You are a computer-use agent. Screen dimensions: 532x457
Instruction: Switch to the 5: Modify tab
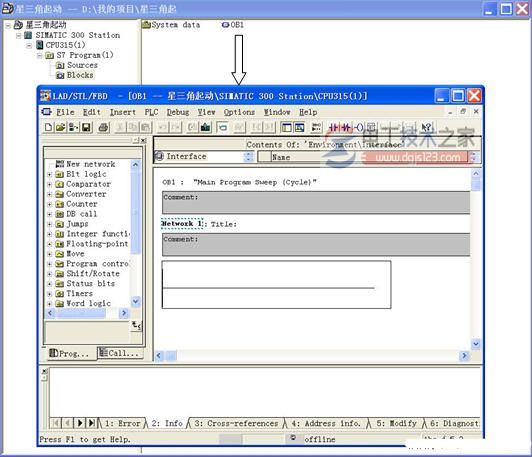coord(396,423)
